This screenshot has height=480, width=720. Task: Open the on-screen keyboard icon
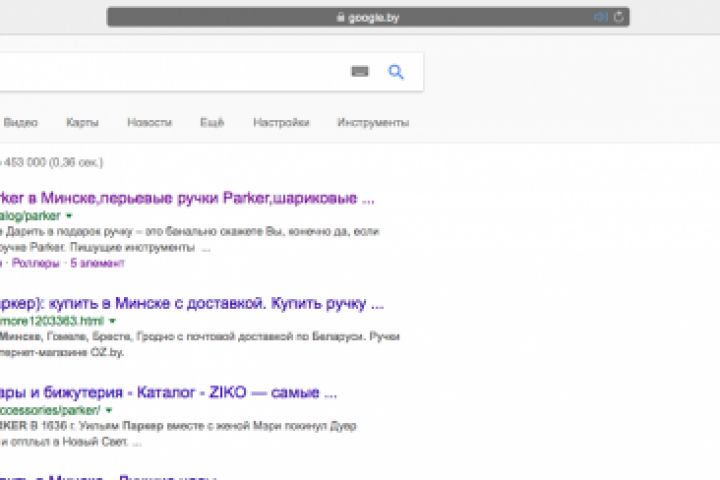point(360,72)
